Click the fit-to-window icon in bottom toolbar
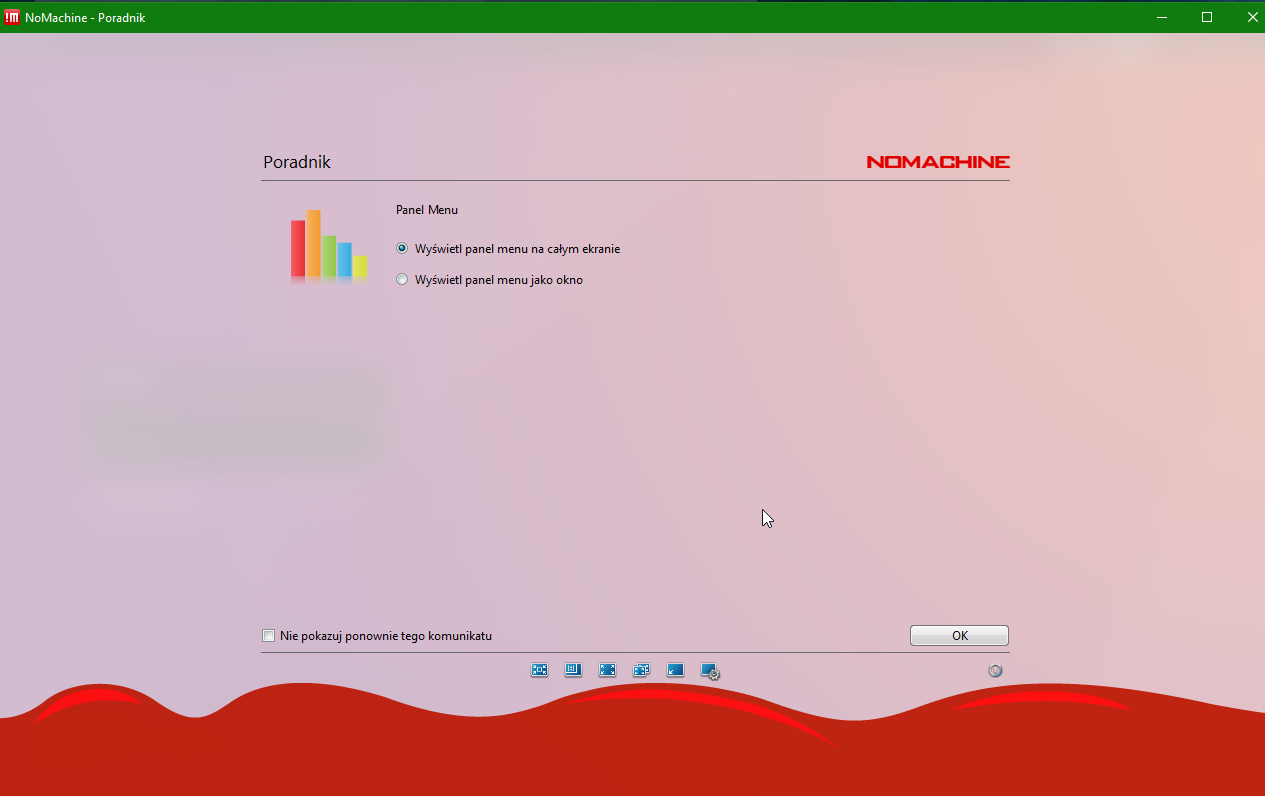 (540, 670)
